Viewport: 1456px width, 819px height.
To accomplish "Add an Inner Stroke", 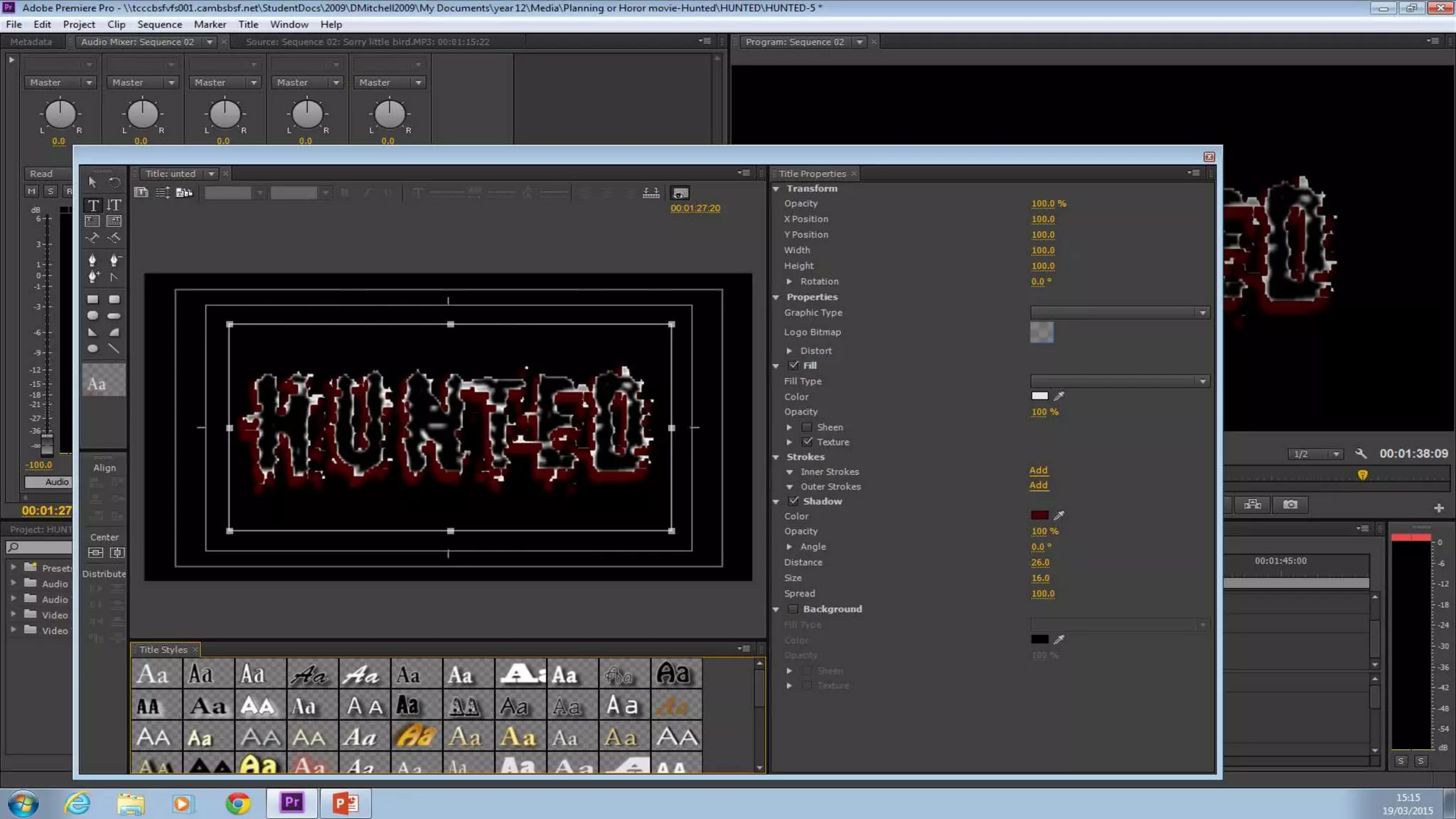I will (x=1038, y=471).
